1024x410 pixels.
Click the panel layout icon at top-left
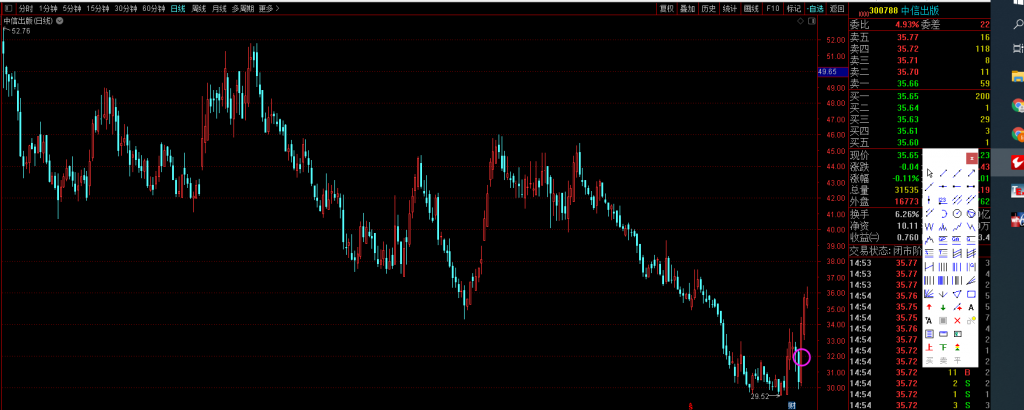pyautogui.click(x=8, y=8)
